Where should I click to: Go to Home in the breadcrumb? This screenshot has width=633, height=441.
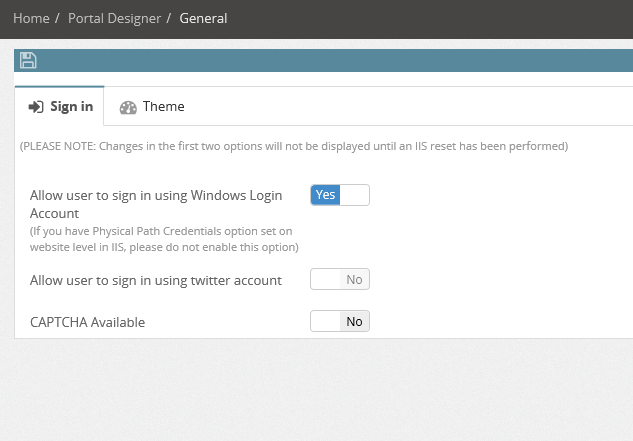31,18
